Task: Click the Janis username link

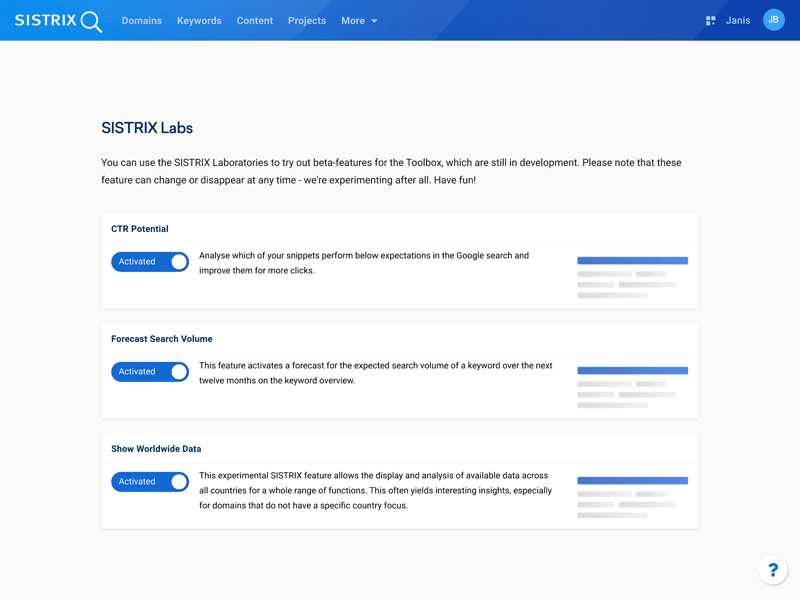Action: coord(738,20)
